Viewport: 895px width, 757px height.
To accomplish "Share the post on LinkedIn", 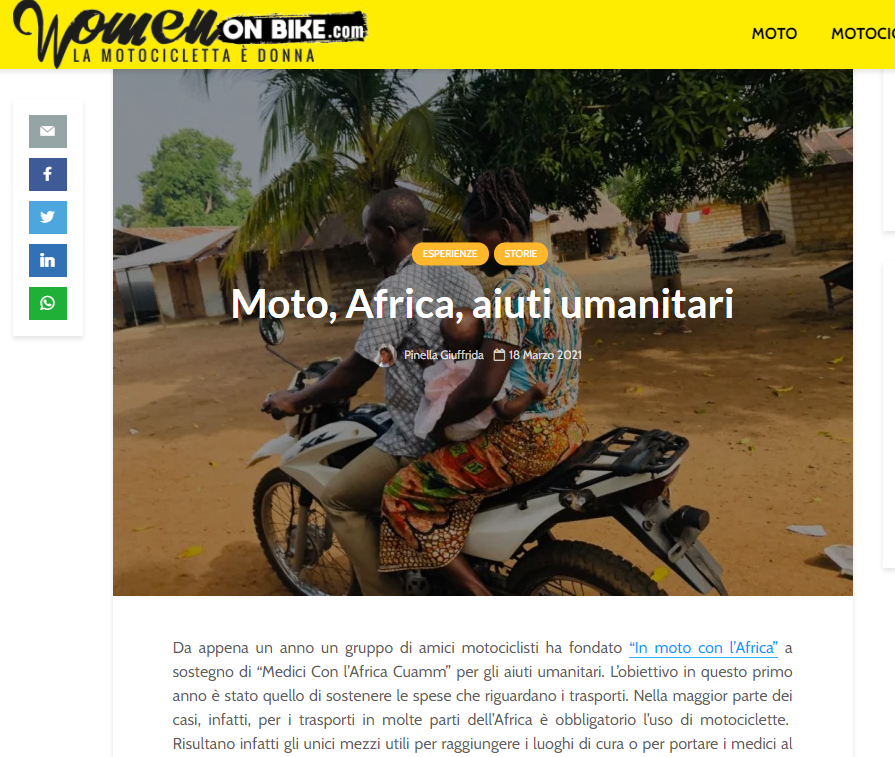I will [48, 260].
